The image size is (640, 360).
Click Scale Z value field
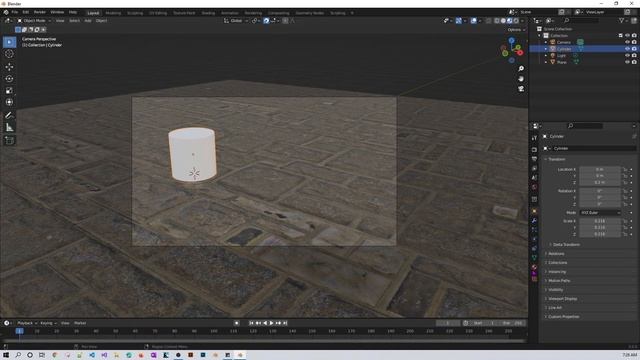pyautogui.click(x=600, y=234)
